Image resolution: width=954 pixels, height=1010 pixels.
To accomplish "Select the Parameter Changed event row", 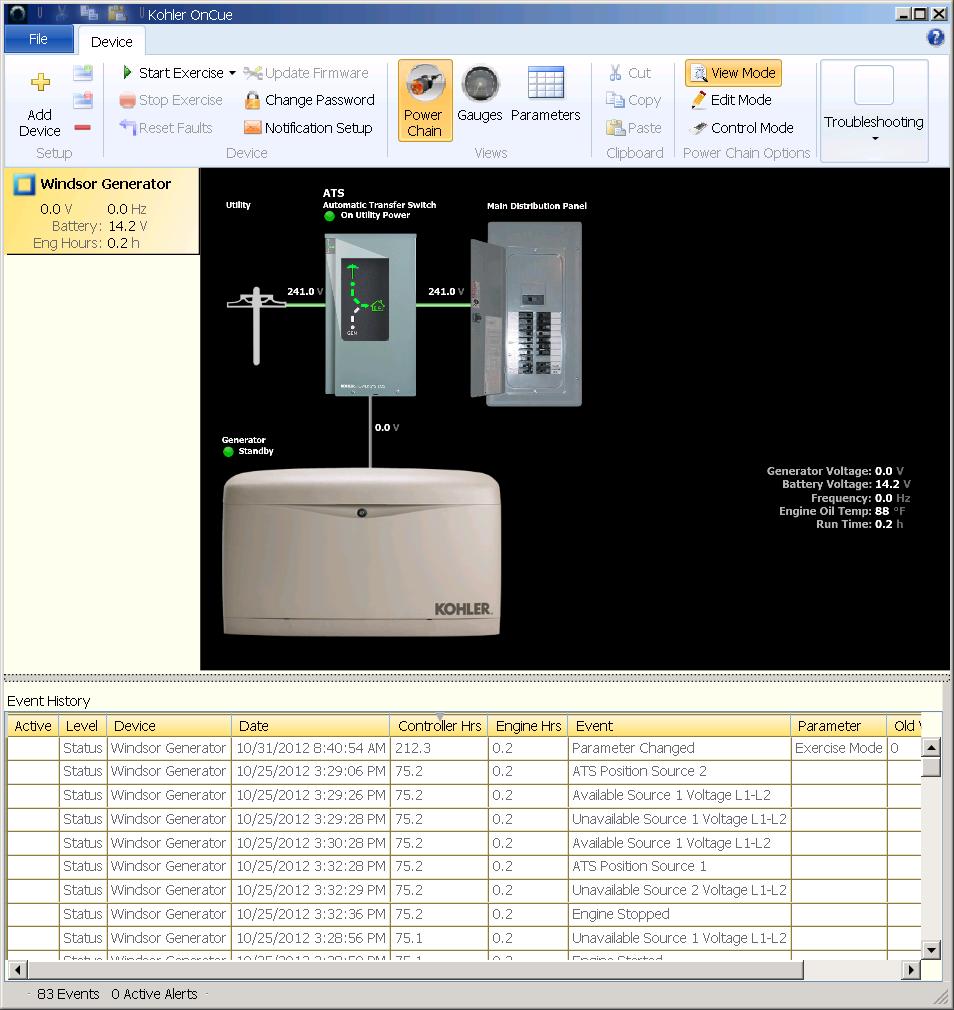I will pos(464,748).
